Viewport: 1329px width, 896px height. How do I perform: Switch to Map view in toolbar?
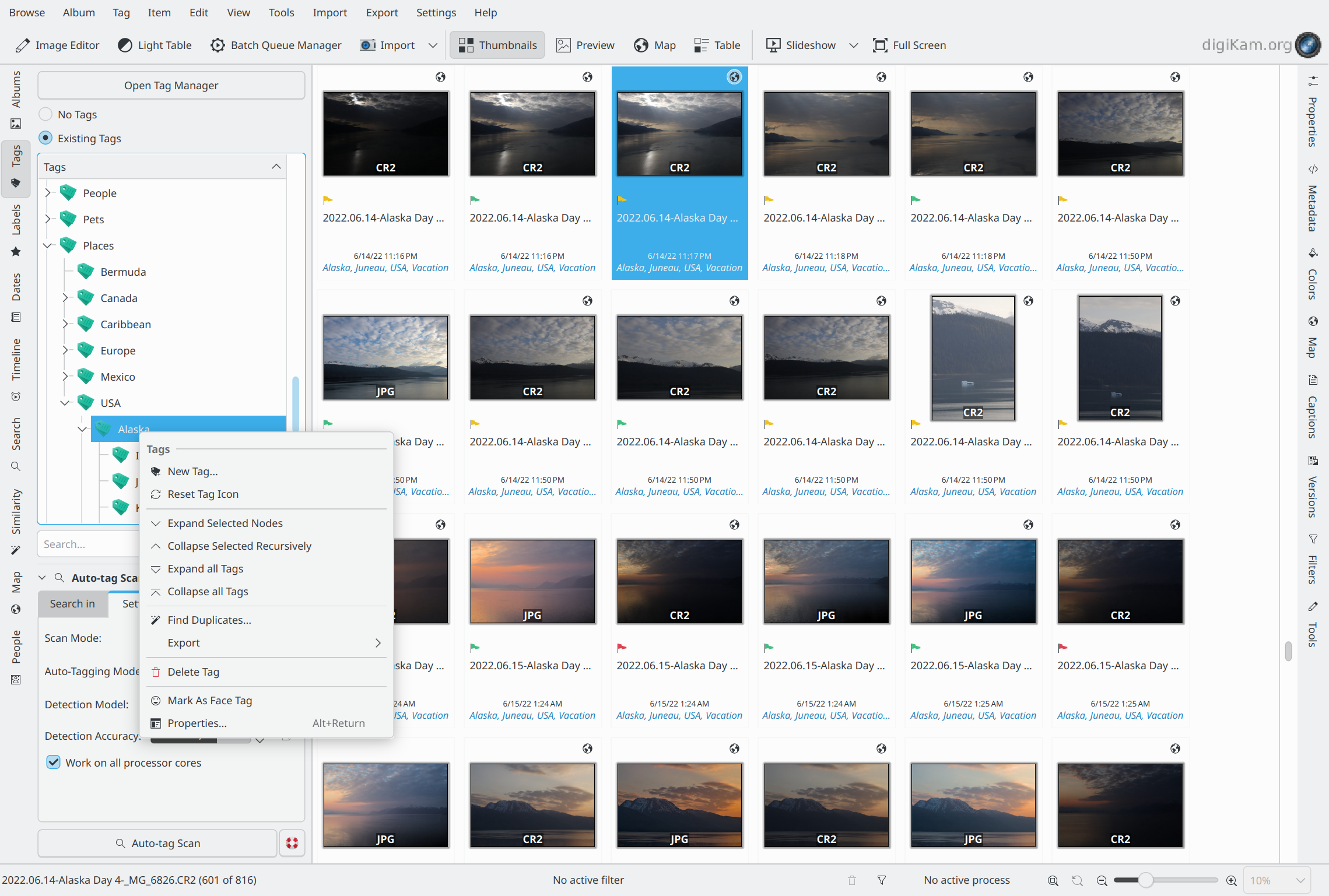point(654,45)
